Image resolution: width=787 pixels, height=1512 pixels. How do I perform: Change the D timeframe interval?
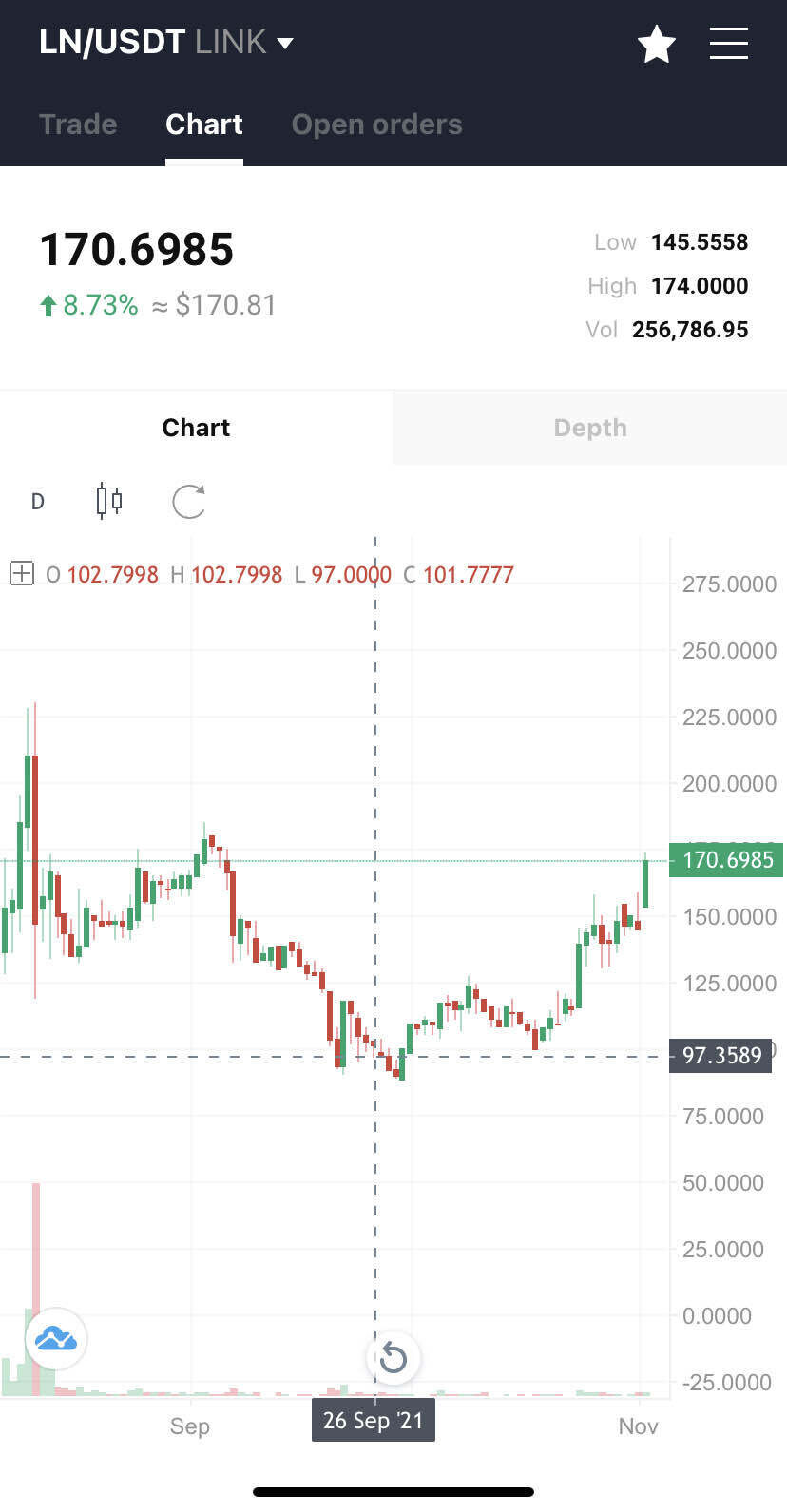(38, 501)
